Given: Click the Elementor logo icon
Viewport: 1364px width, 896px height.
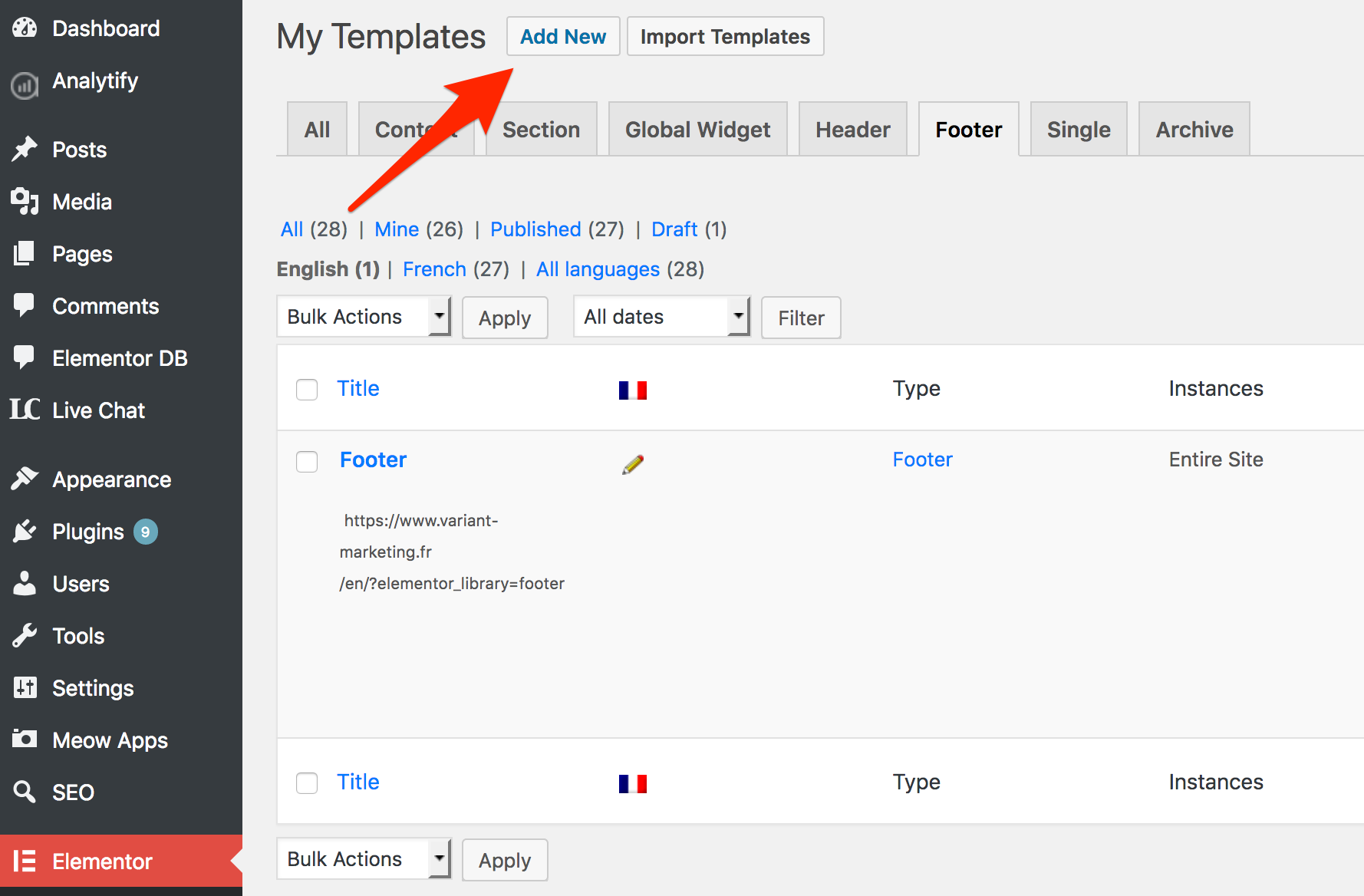Looking at the screenshot, I should click(25, 861).
